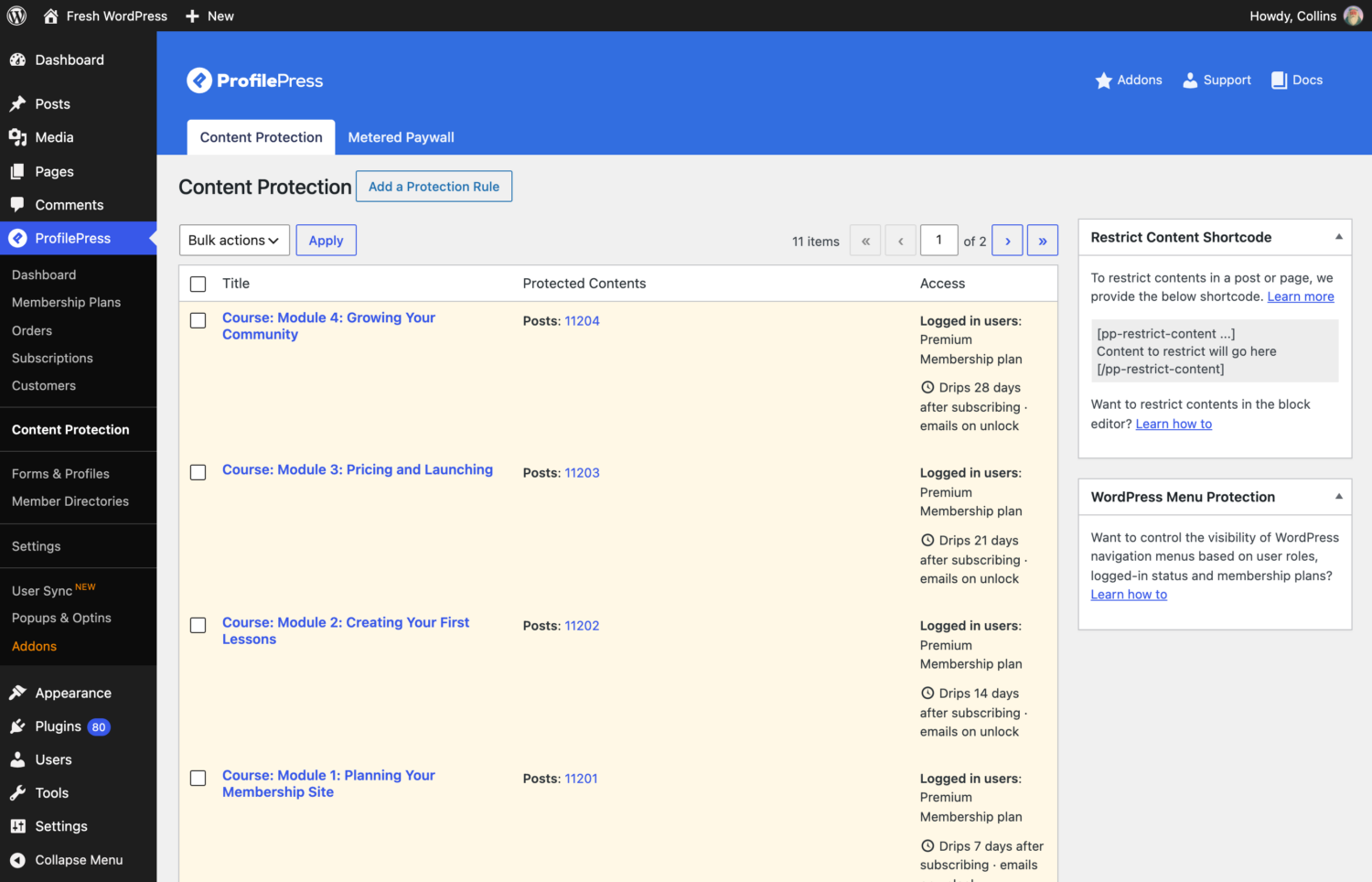Open Support in header
Viewport: 1372px width, 882px height.
[1217, 81]
